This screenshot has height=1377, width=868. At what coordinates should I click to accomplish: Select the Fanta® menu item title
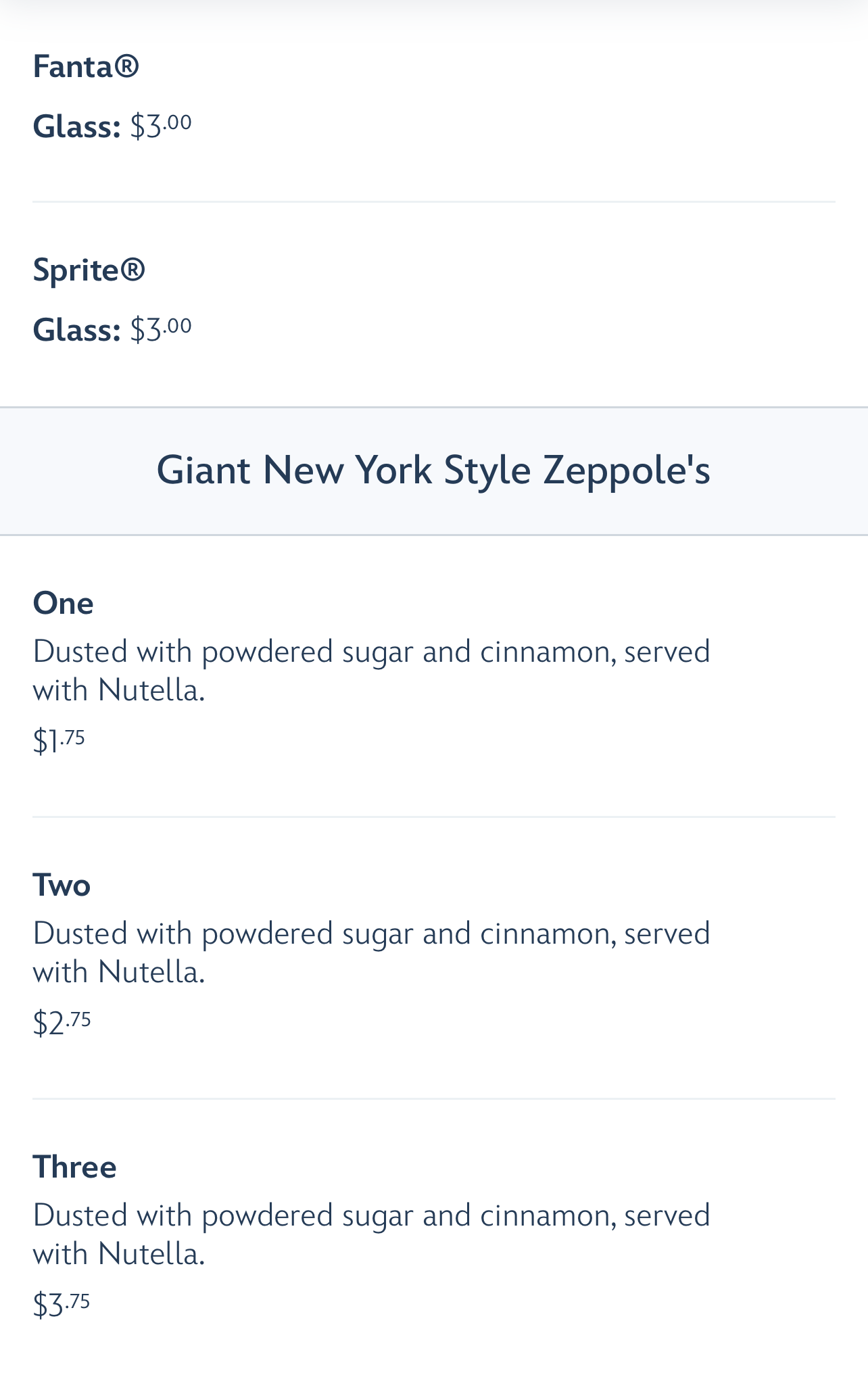pos(86,66)
